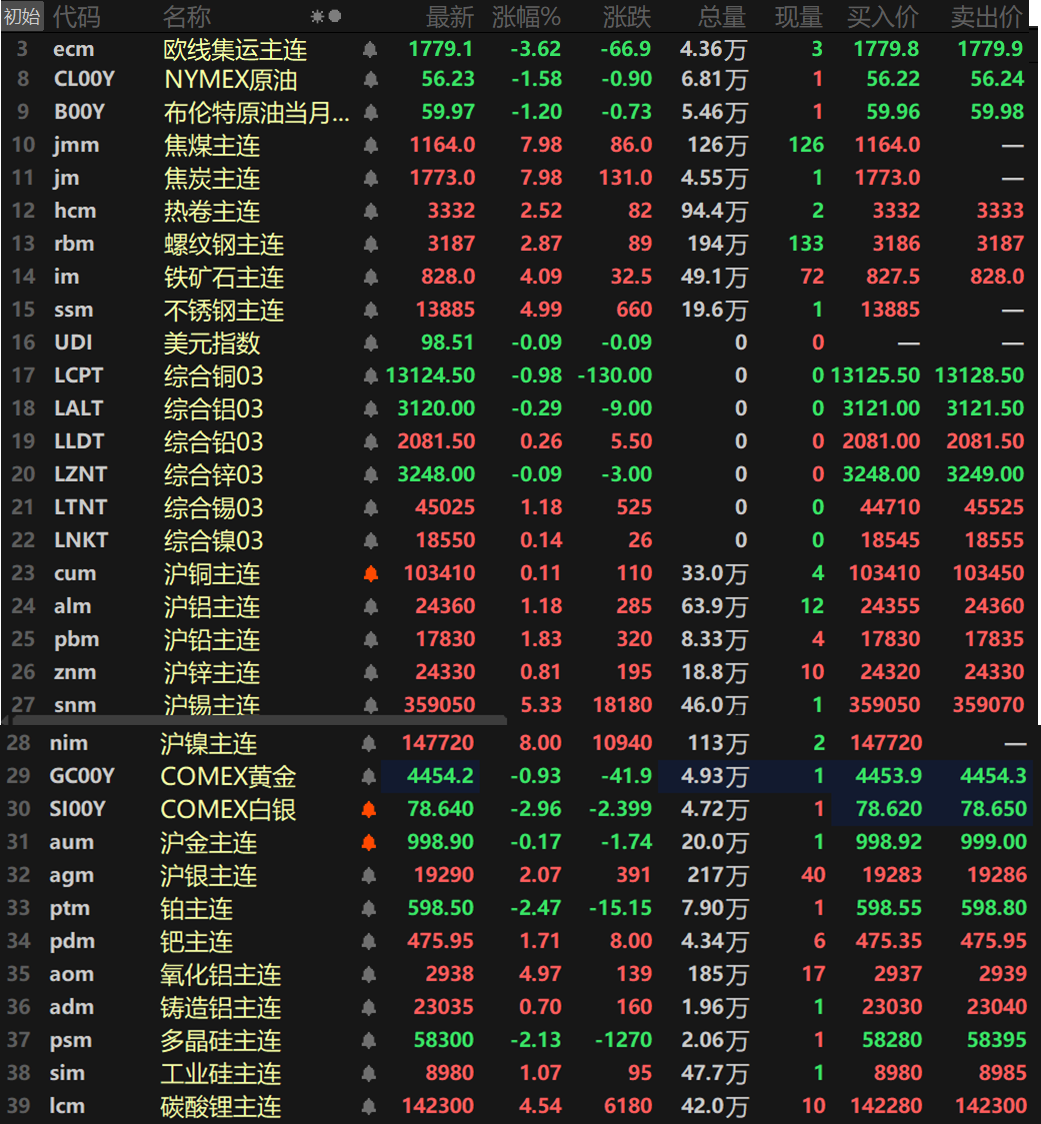Click the round dot icon in the header
1041x1124 pixels.
pos(335,16)
